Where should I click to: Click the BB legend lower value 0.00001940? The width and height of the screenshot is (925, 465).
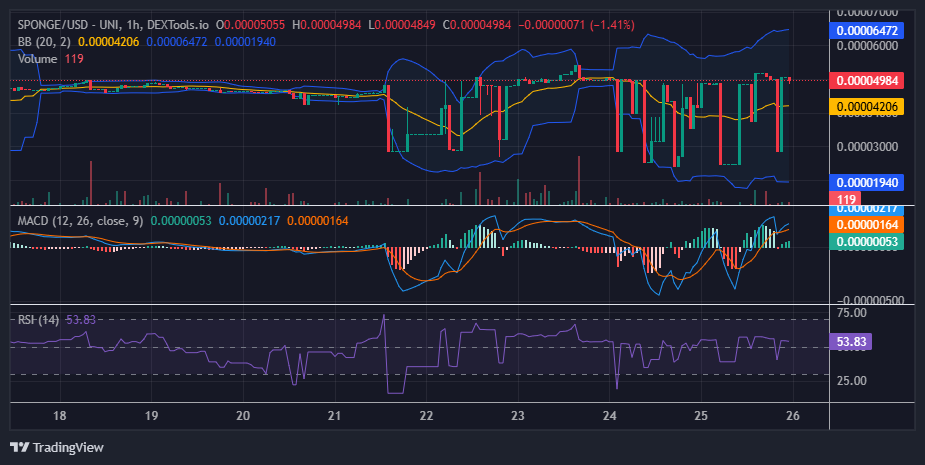(245, 42)
